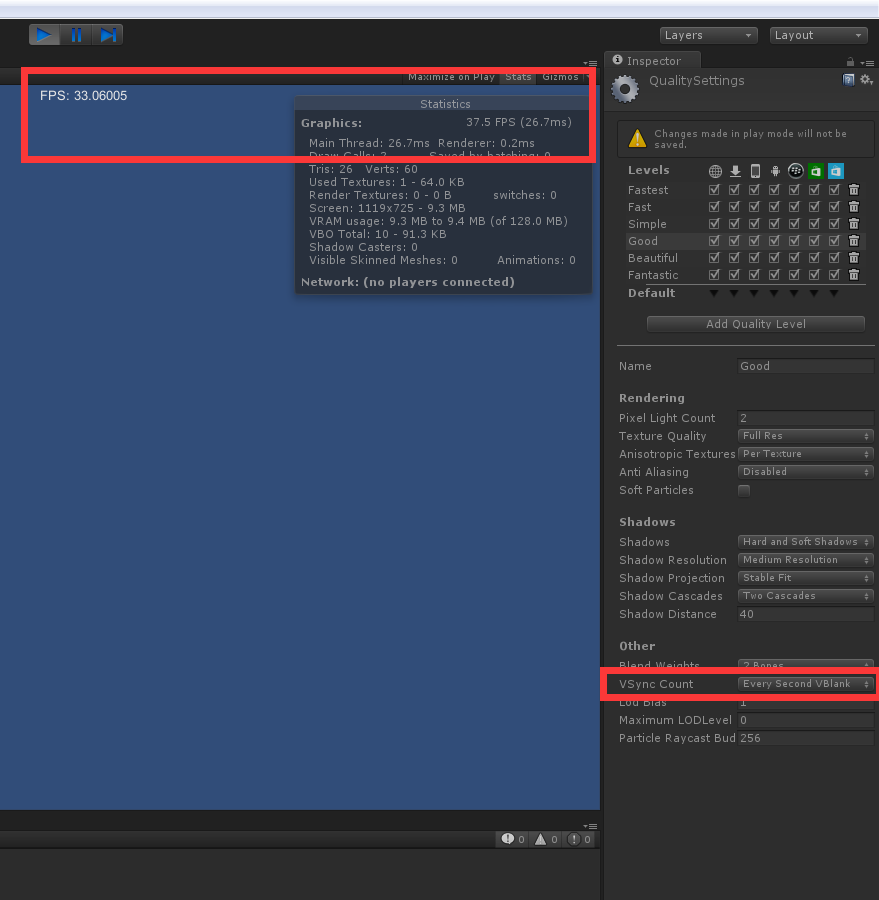Screen dimensions: 879x900
Task: Open the QualitySettings help book icon
Action: pos(849,80)
